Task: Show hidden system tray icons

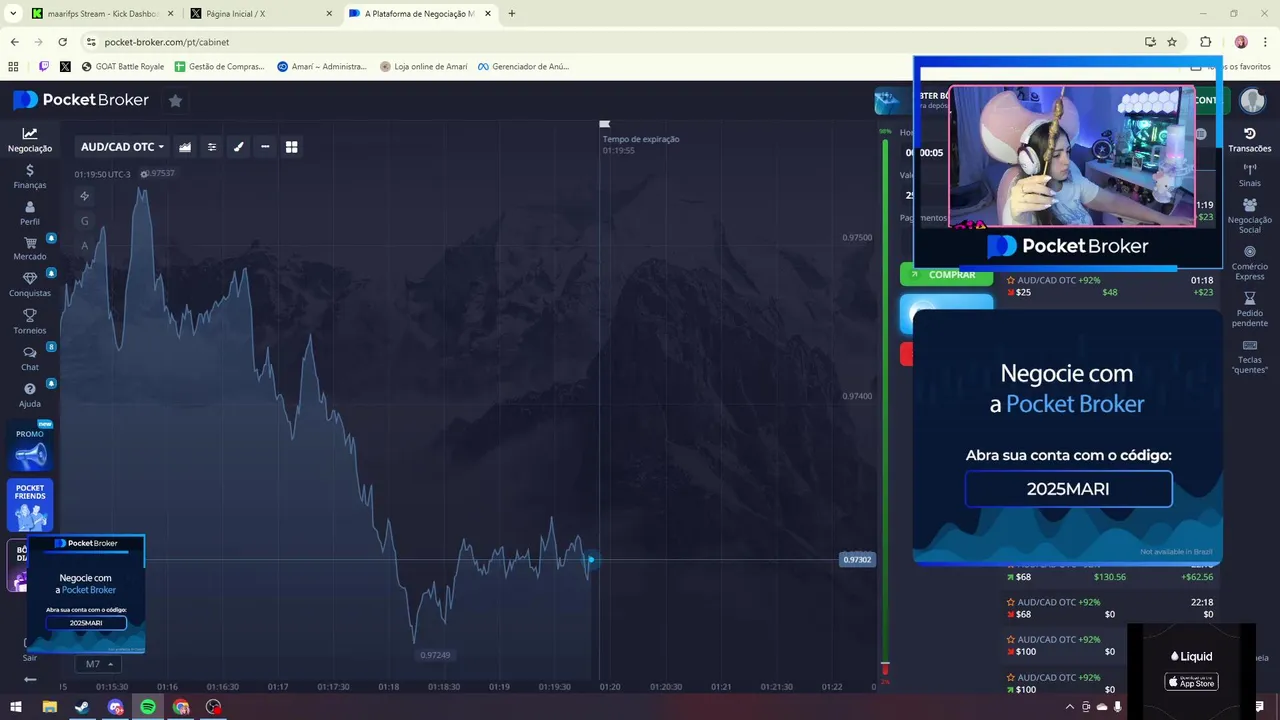Action: pos(1070,707)
